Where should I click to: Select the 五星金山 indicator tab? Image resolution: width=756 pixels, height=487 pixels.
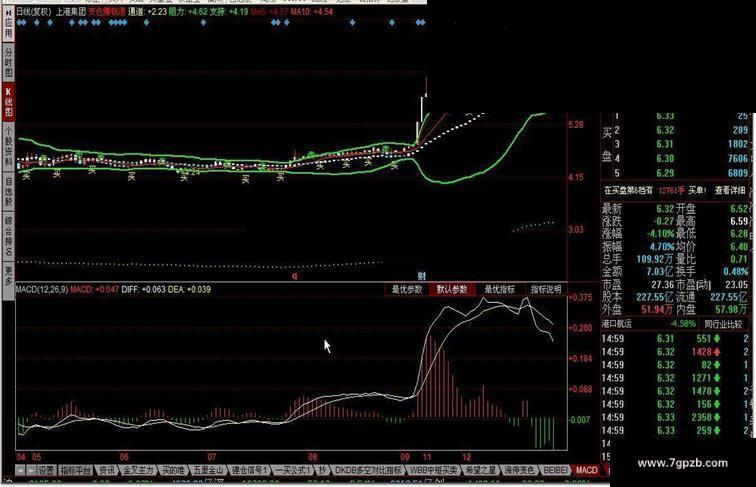click(x=208, y=470)
